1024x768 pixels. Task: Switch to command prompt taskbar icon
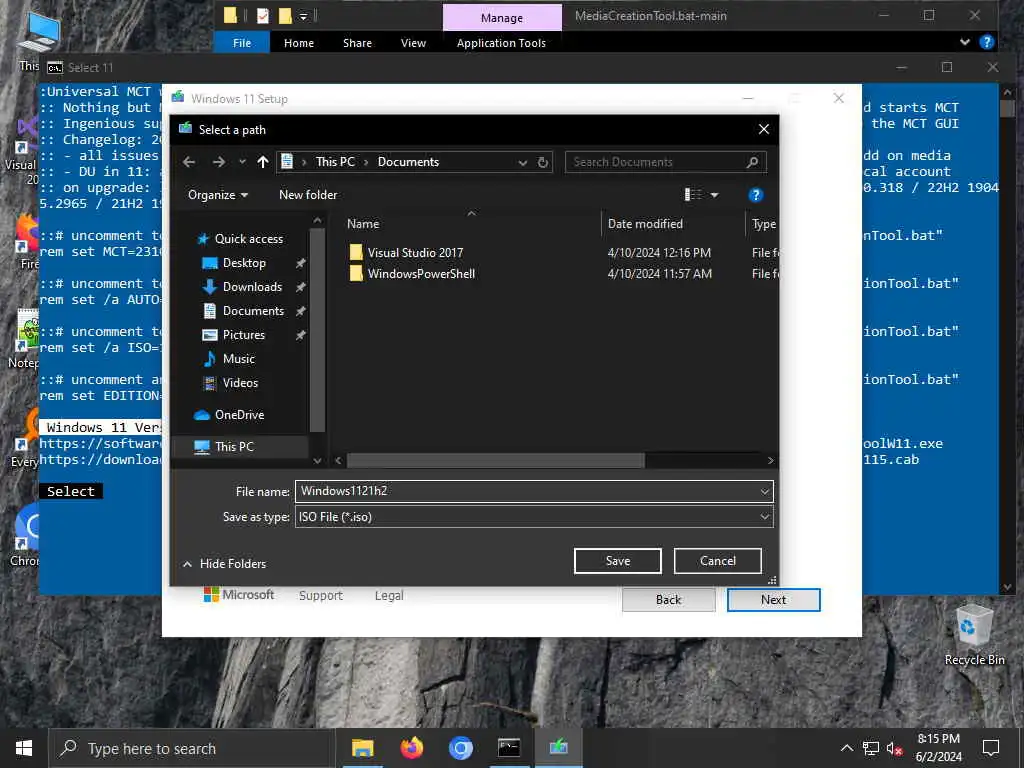point(509,748)
